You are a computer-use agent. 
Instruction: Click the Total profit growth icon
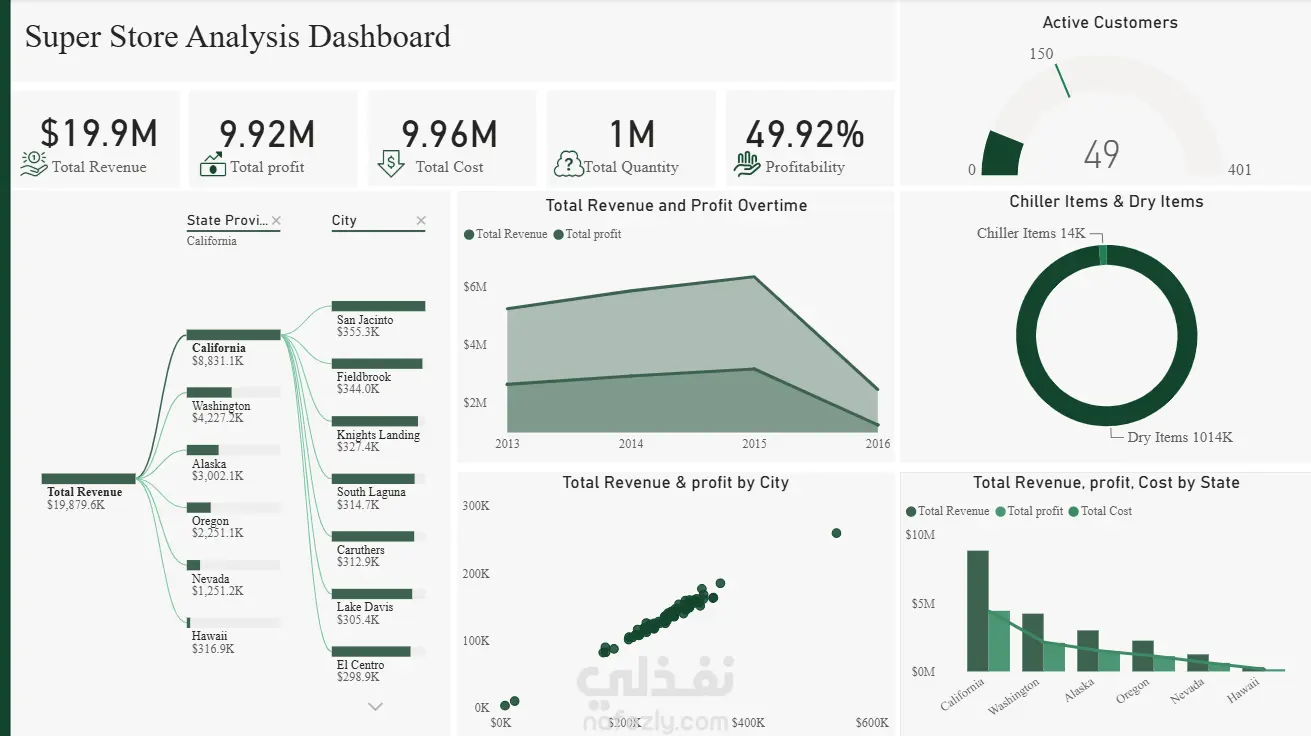click(x=213, y=164)
